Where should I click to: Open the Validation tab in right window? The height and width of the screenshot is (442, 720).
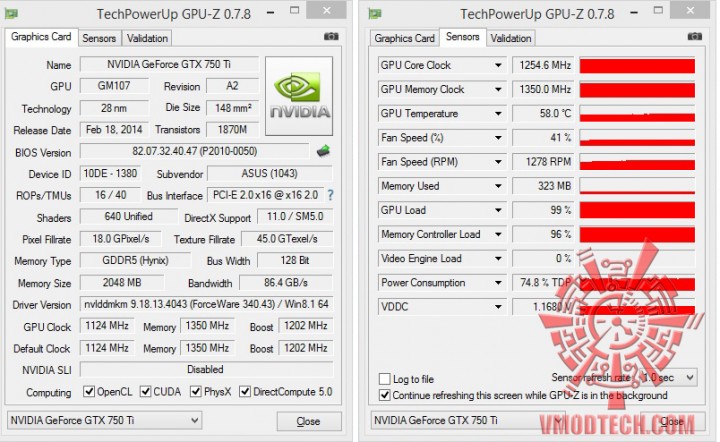coord(511,38)
